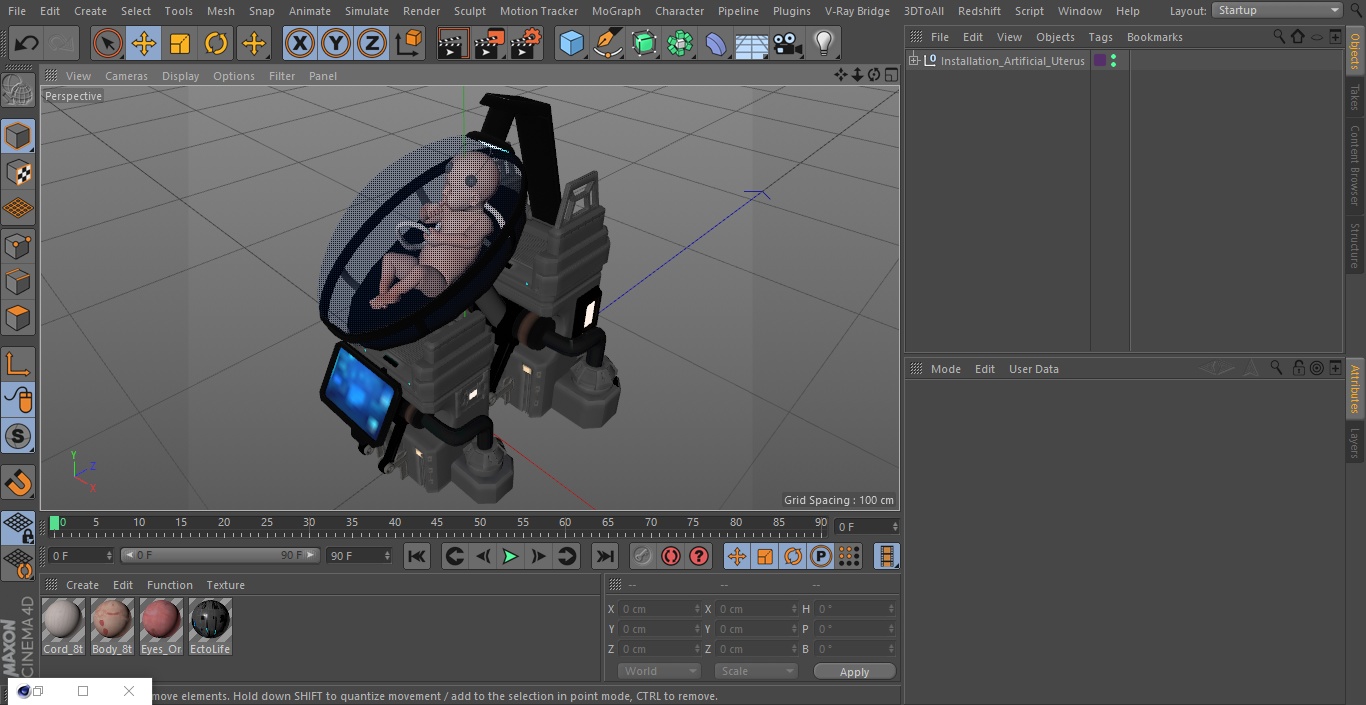Switch to Edges mode

(x=18, y=282)
